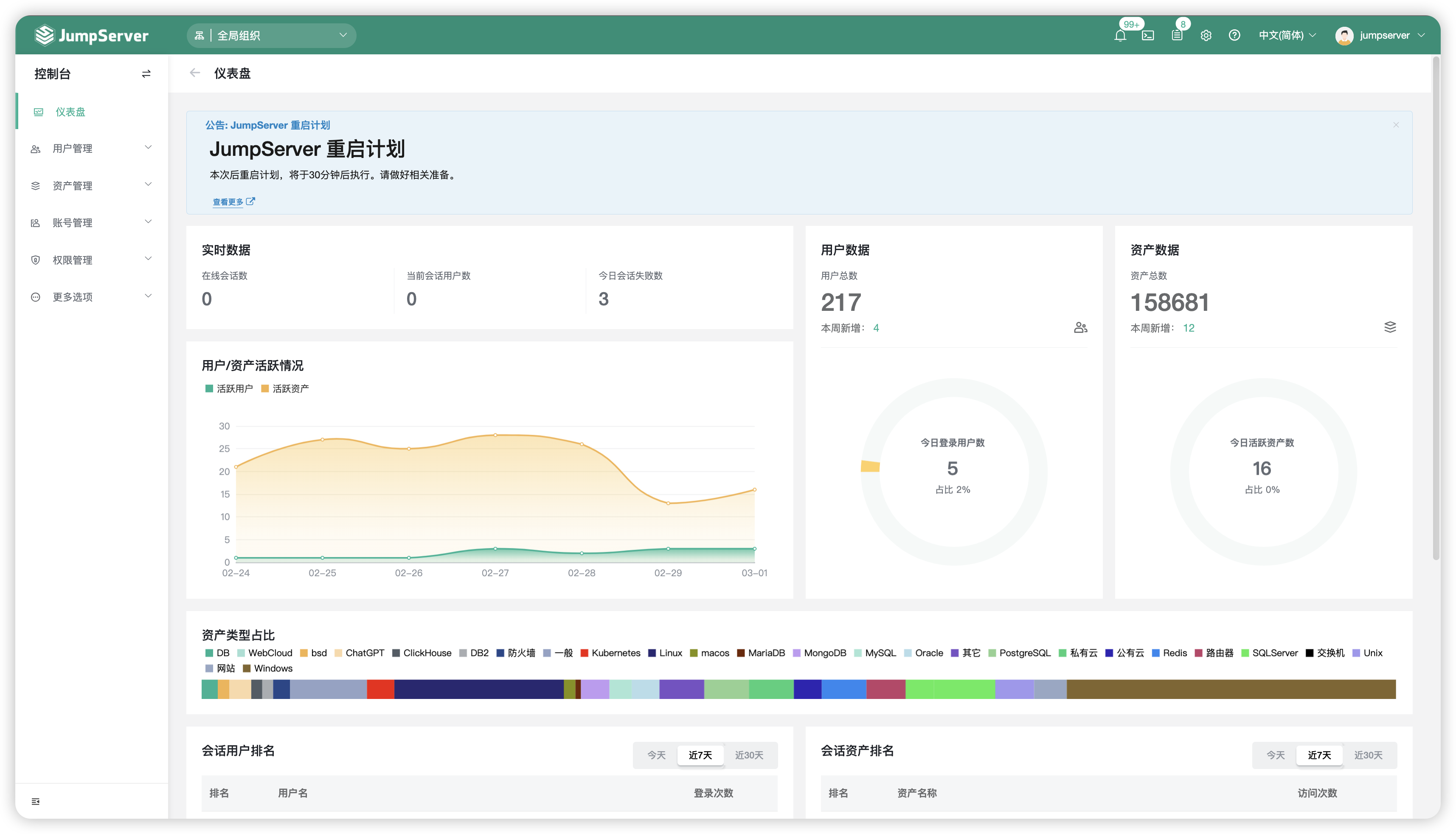The image size is (1456, 834).
Task: Toggle Active Assets legend in activity chart
Action: point(285,389)
